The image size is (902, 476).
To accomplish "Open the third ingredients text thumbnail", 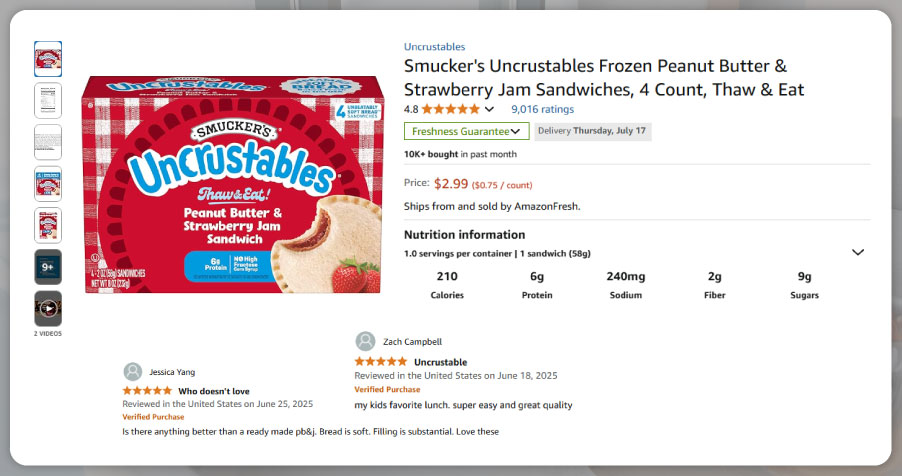I will click(x=48, y=142).
